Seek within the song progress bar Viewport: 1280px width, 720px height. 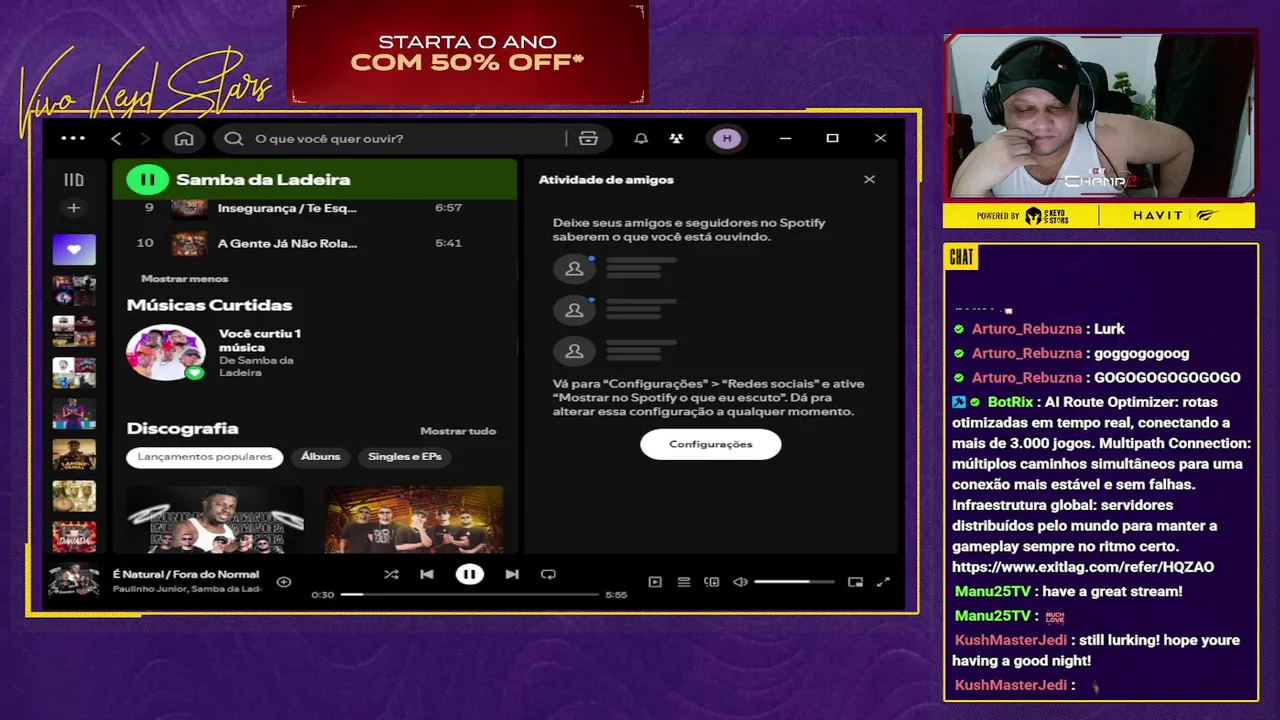469,595
